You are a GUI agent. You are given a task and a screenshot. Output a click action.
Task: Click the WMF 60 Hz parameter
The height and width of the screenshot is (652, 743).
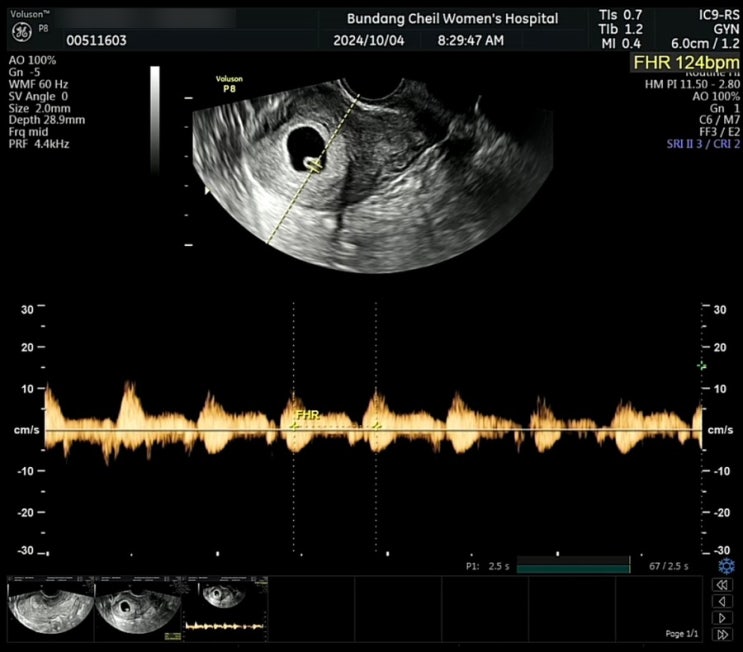38,84
